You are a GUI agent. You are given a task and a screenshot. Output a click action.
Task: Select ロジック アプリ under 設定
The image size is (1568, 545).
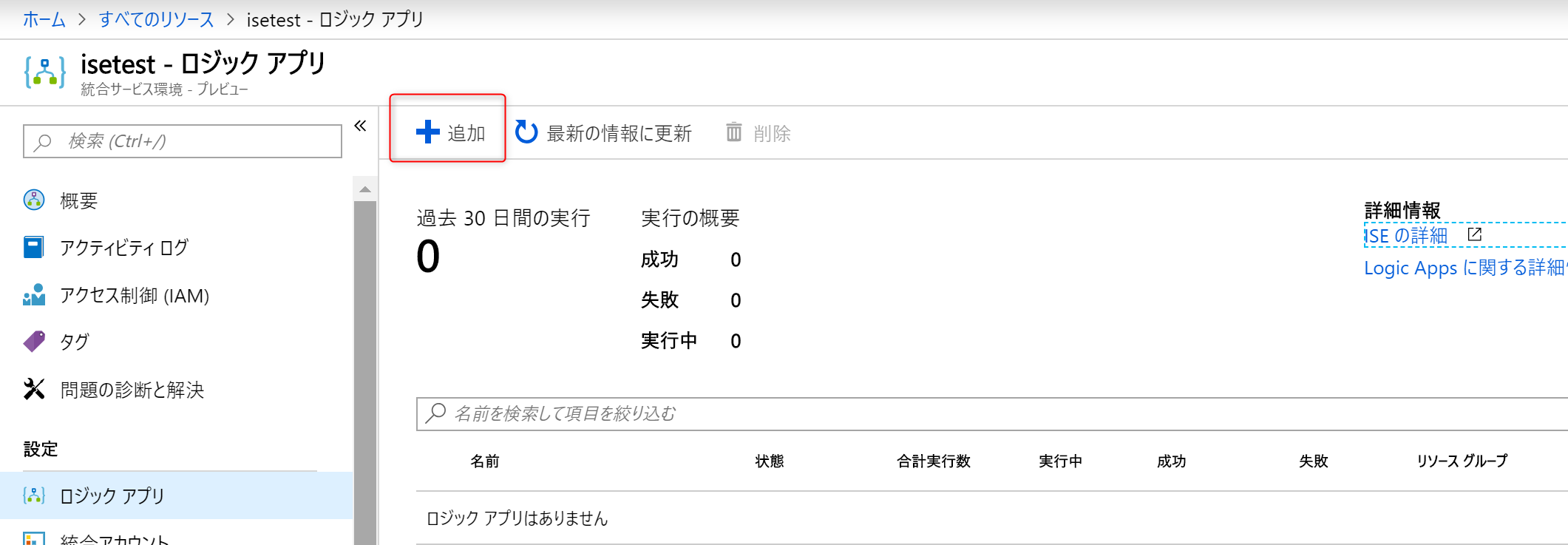click(177, 495)
